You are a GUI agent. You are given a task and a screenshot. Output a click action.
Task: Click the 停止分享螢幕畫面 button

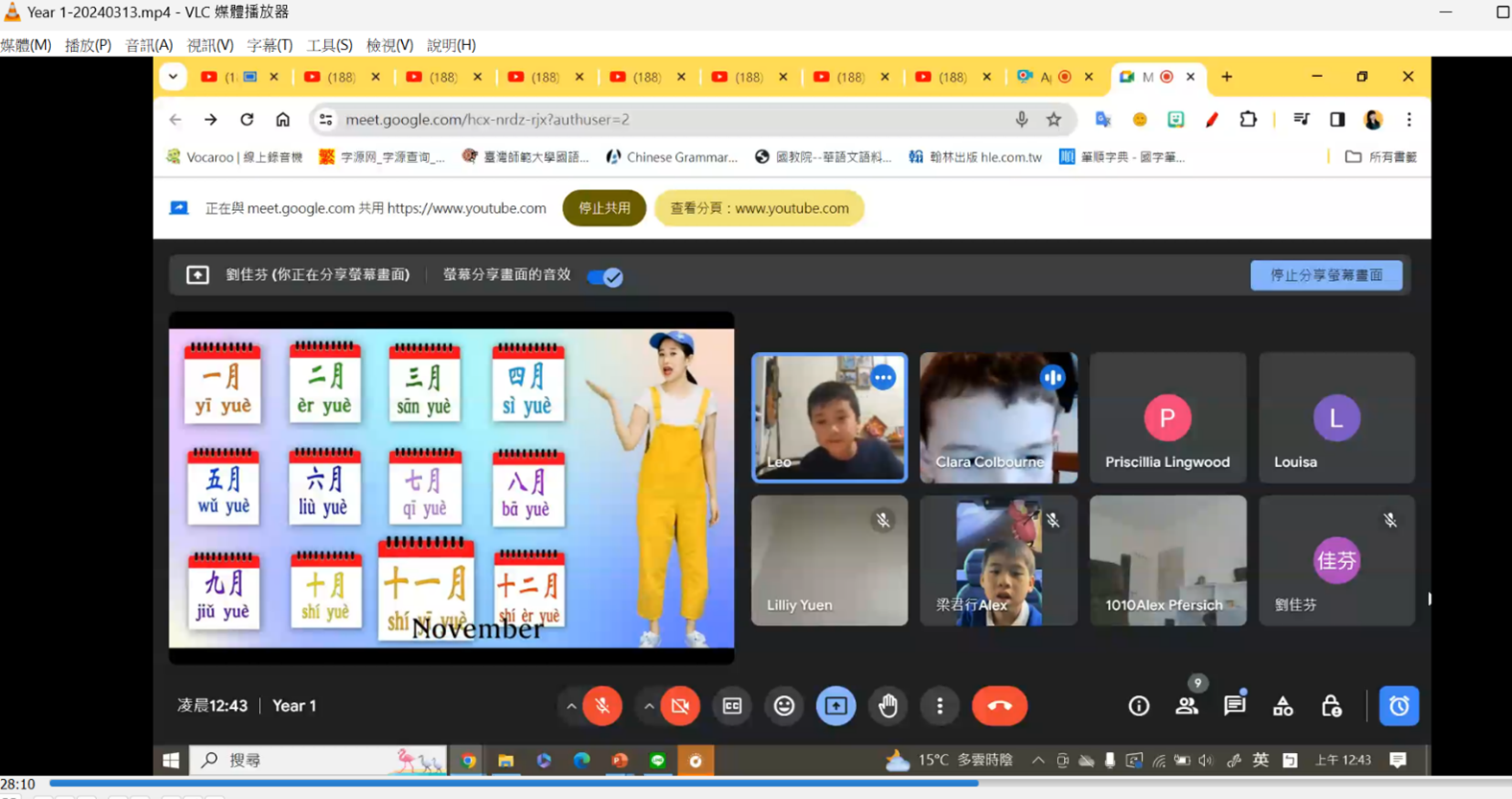1326,275
